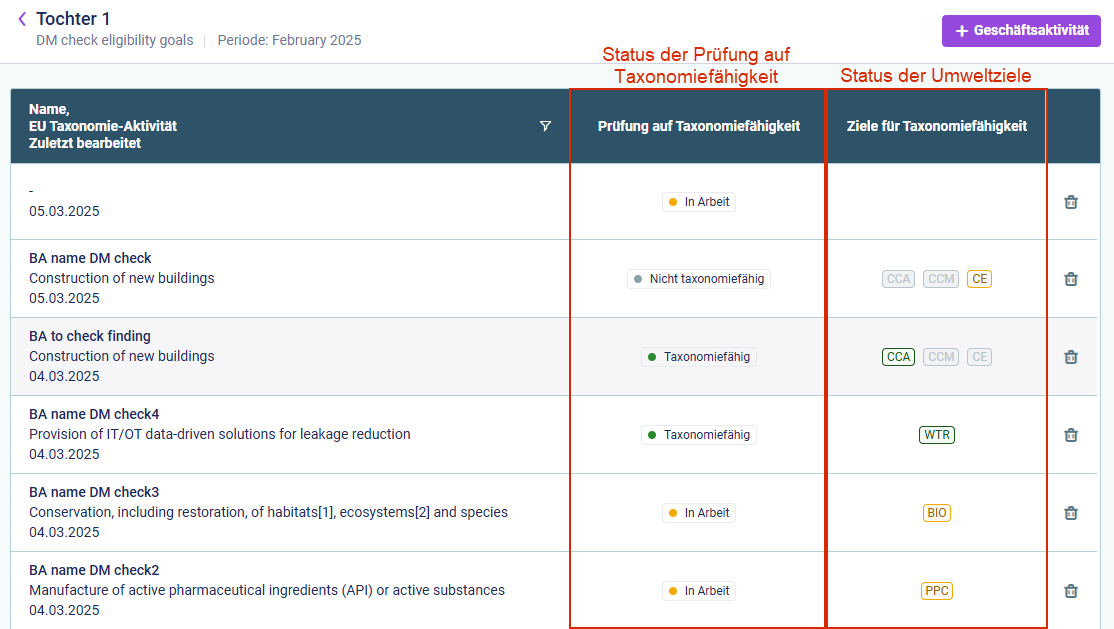This screenshot has height=629, width=1114.
Task: Click the In Arbeit status for BA name DM check2
Action: 698,591
